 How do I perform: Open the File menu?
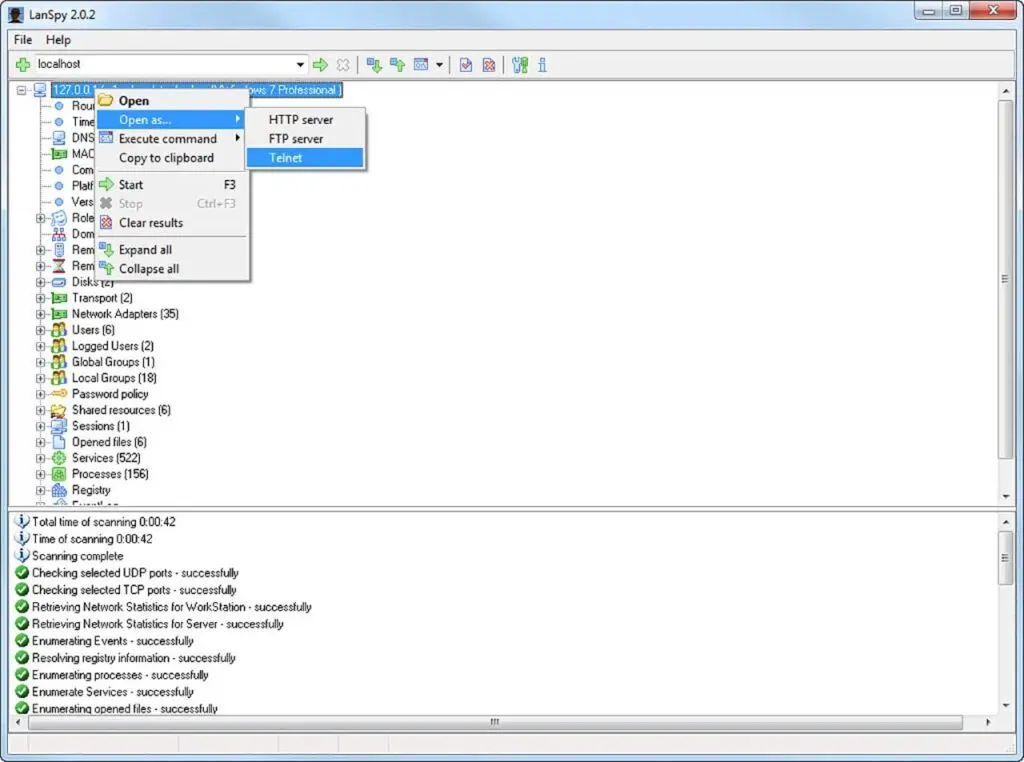pyautogui.click(x=23, y=40)
